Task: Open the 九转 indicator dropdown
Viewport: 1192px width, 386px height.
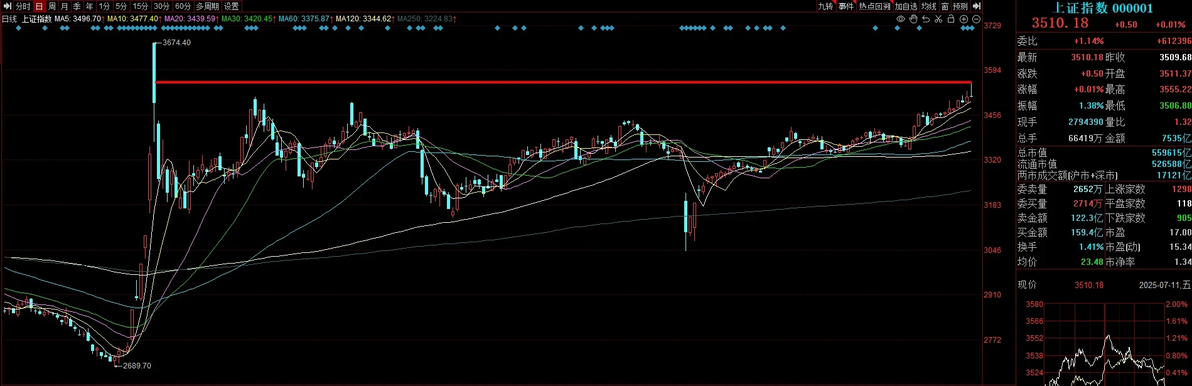Action: (x=826, y=6)
